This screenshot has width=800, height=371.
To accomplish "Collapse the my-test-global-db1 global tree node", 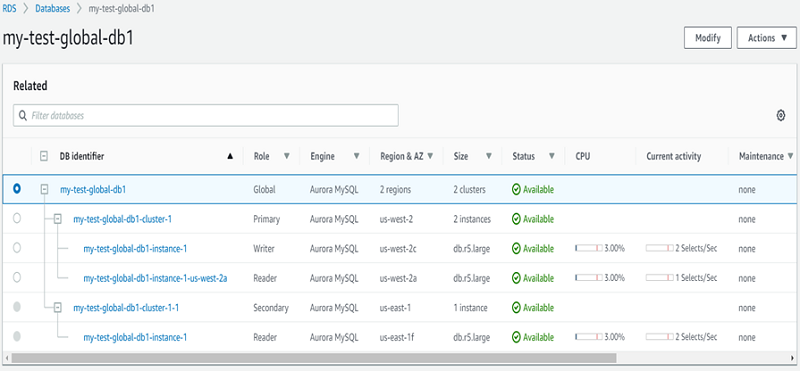I will [44, 189].
